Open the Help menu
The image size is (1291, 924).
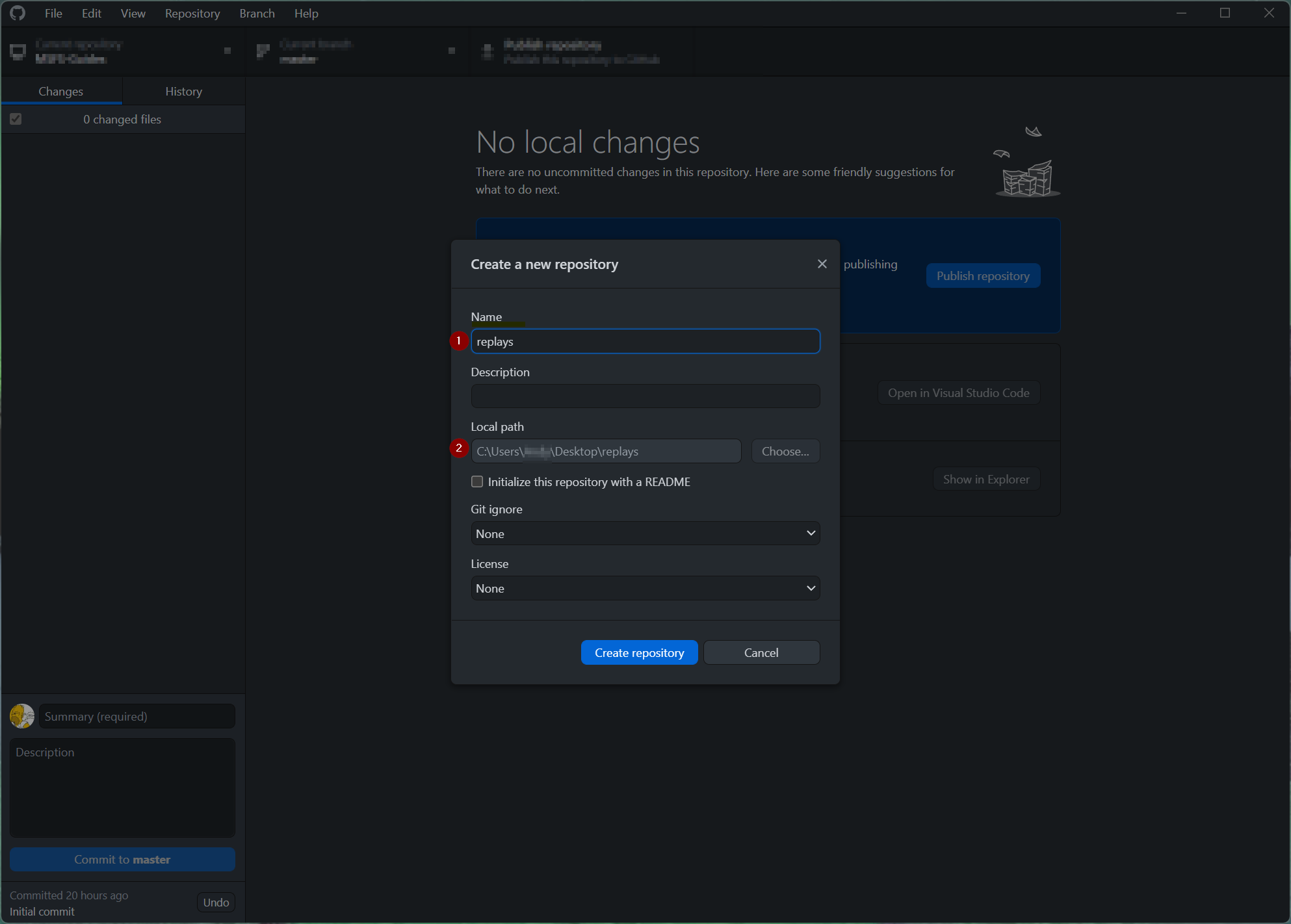pos(306,13)
